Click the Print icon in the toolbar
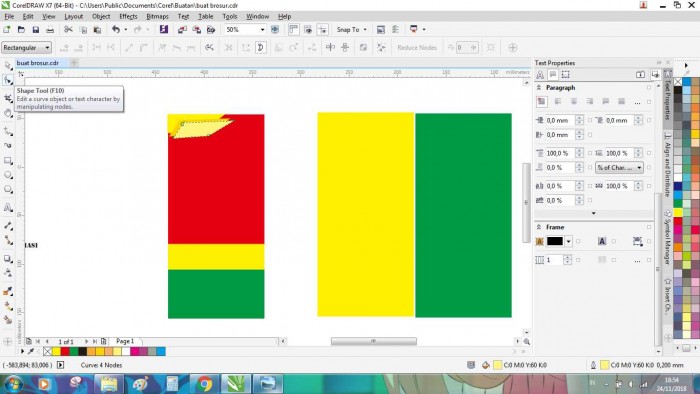700x394 pixels. (50, 29)
